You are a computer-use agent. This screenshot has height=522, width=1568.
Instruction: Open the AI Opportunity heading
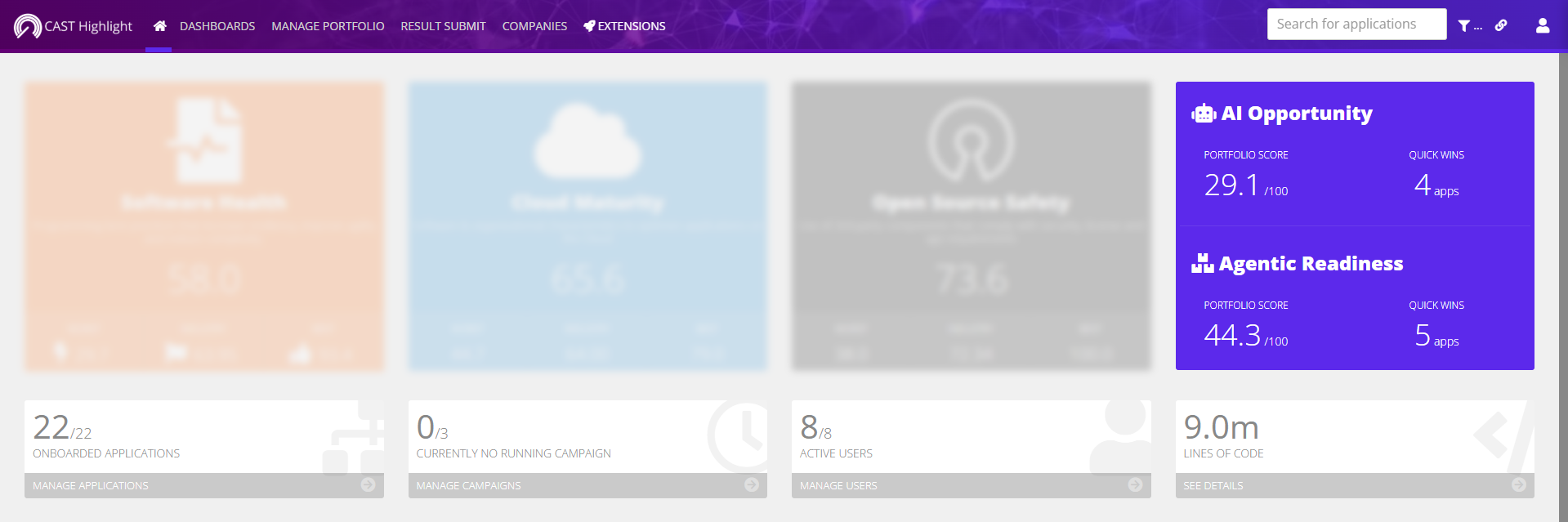pyautogui.click(x=1297, y=114)
